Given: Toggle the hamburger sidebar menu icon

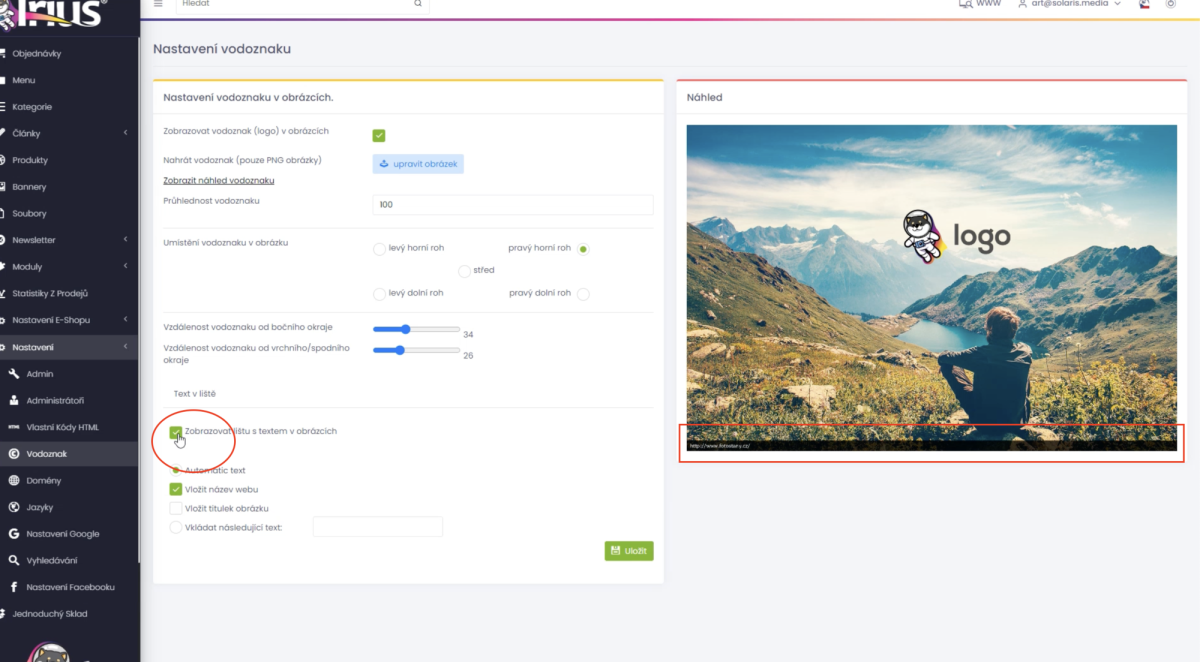Looking at the screenshot, I should (158, 4).
